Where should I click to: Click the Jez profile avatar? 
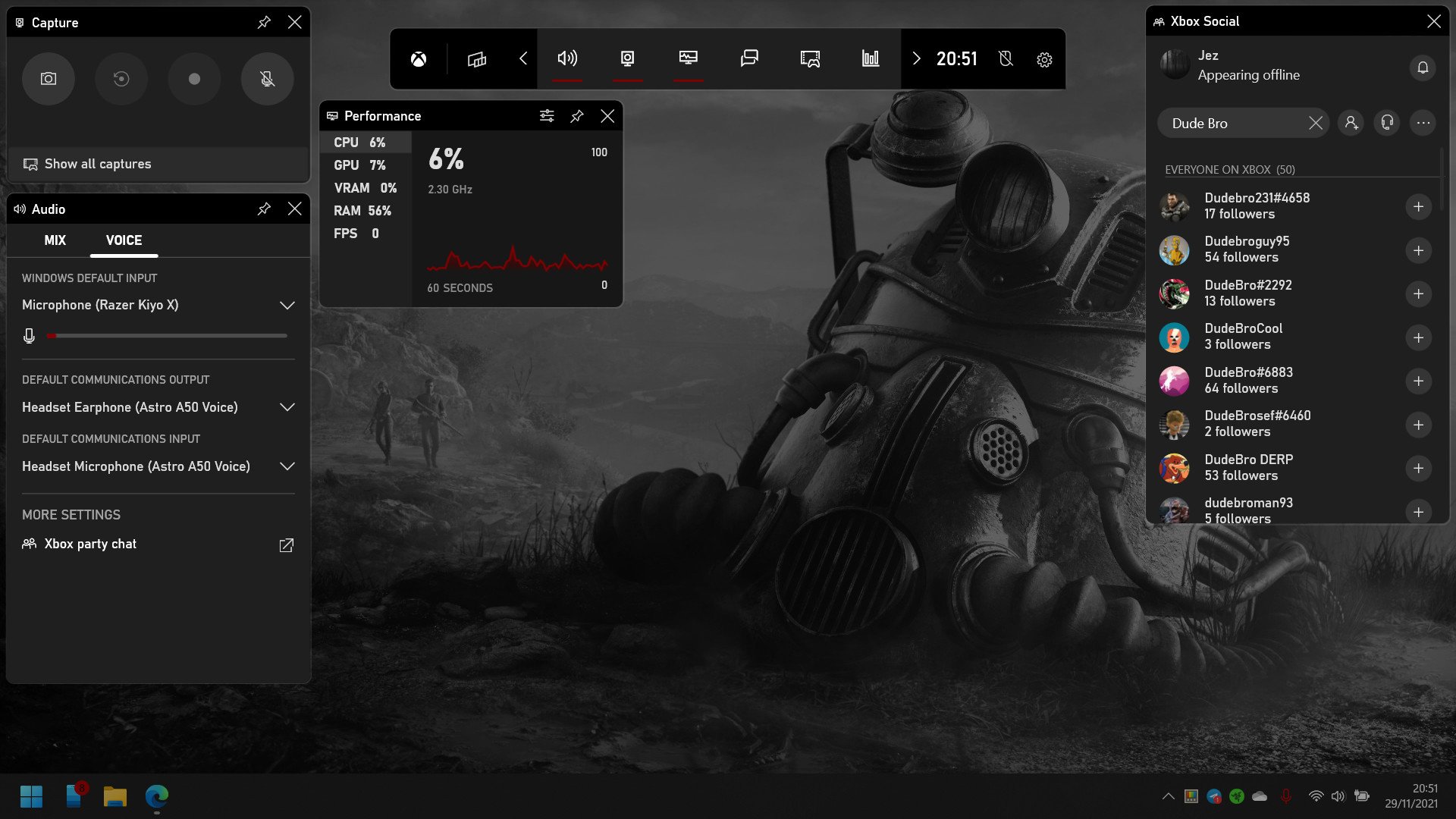1175,65
